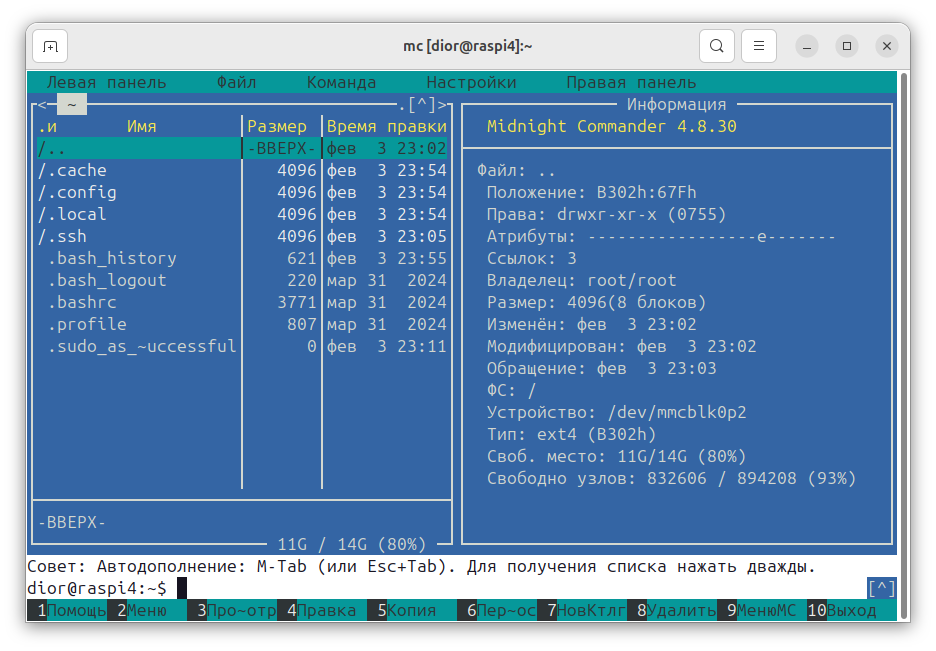
Task: Click the terminal search magnifier icon
Action: coord(716,46)
